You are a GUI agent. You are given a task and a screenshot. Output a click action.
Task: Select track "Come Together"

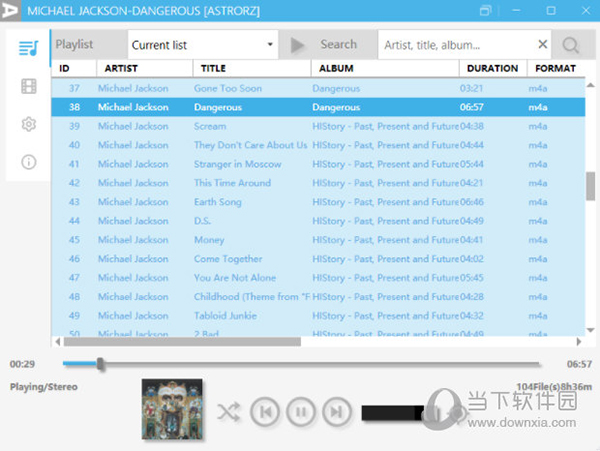coord(228,259)
